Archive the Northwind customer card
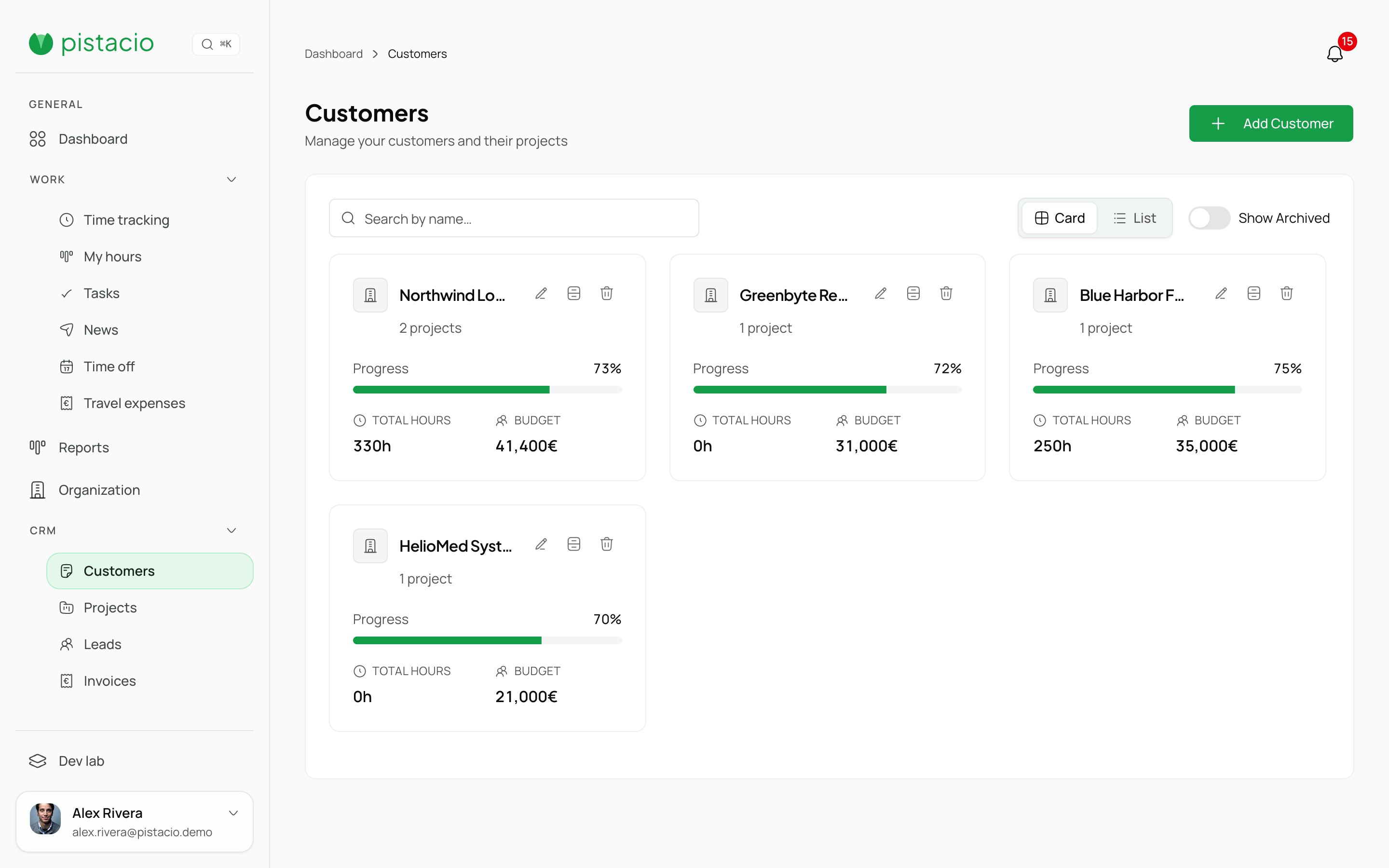The image size is (1389, 868). [x=573, y=294]
